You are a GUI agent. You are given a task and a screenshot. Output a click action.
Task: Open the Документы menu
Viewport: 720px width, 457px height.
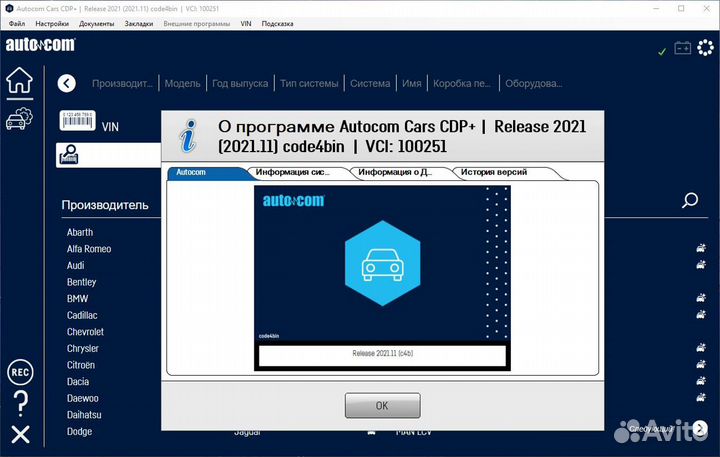coord(96,23)
